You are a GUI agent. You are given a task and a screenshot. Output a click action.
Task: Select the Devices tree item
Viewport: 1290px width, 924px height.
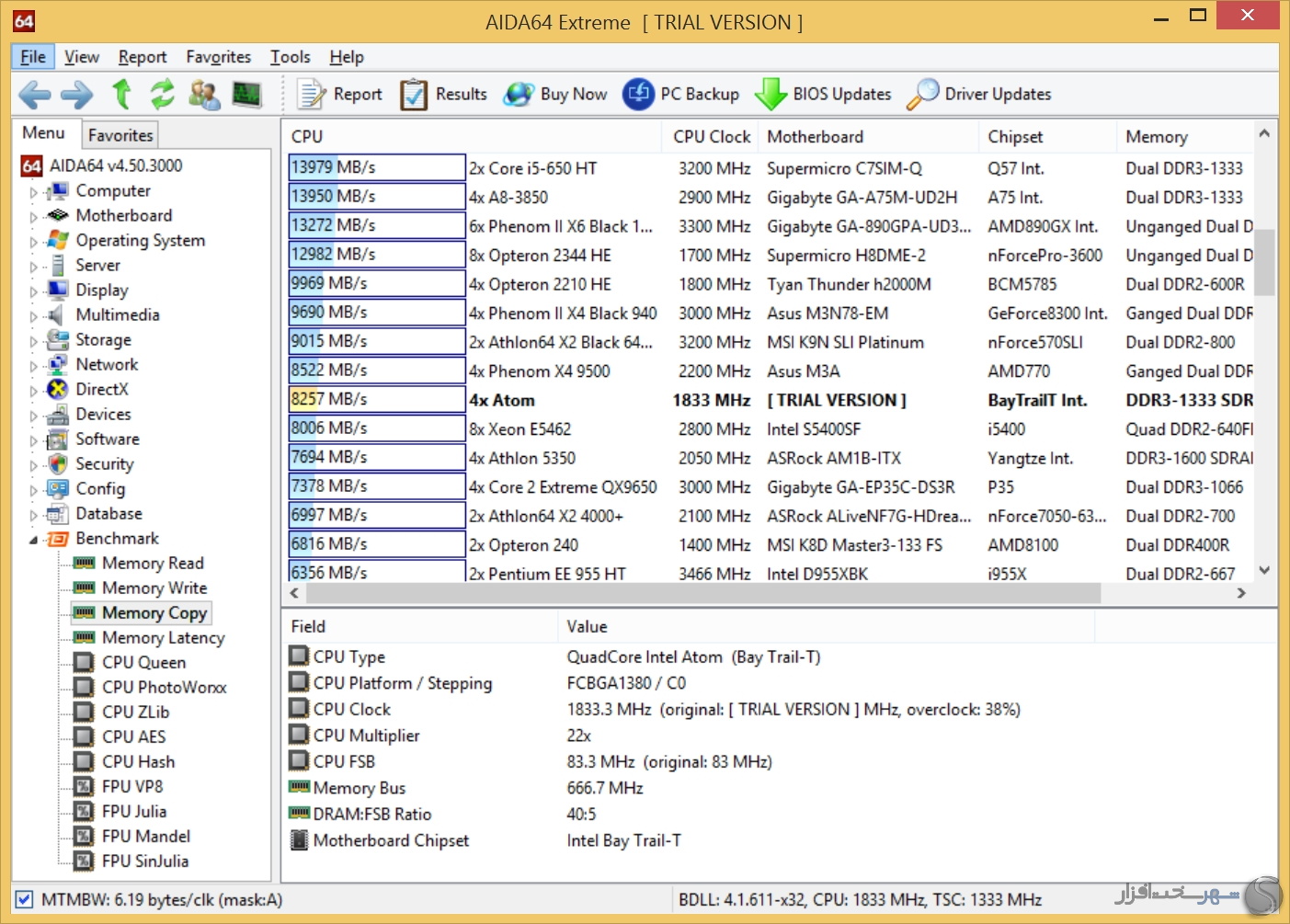click(x=103, y=414)
